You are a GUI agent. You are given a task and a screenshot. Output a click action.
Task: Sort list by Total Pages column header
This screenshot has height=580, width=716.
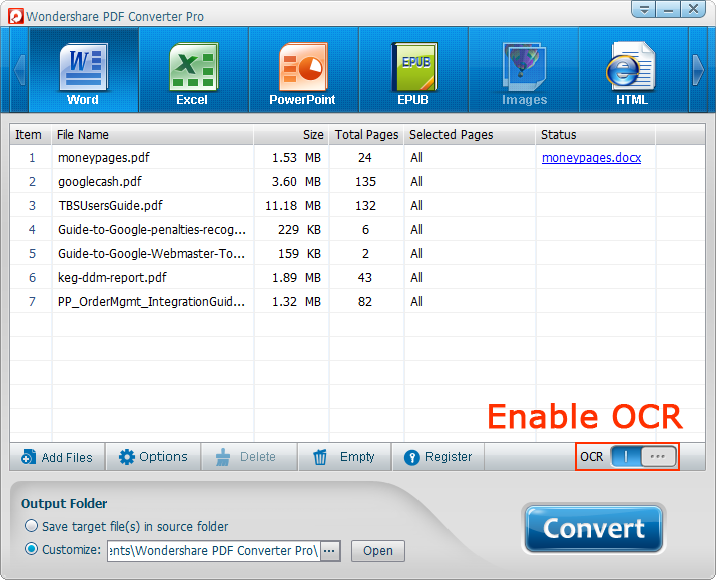point(366,135)
